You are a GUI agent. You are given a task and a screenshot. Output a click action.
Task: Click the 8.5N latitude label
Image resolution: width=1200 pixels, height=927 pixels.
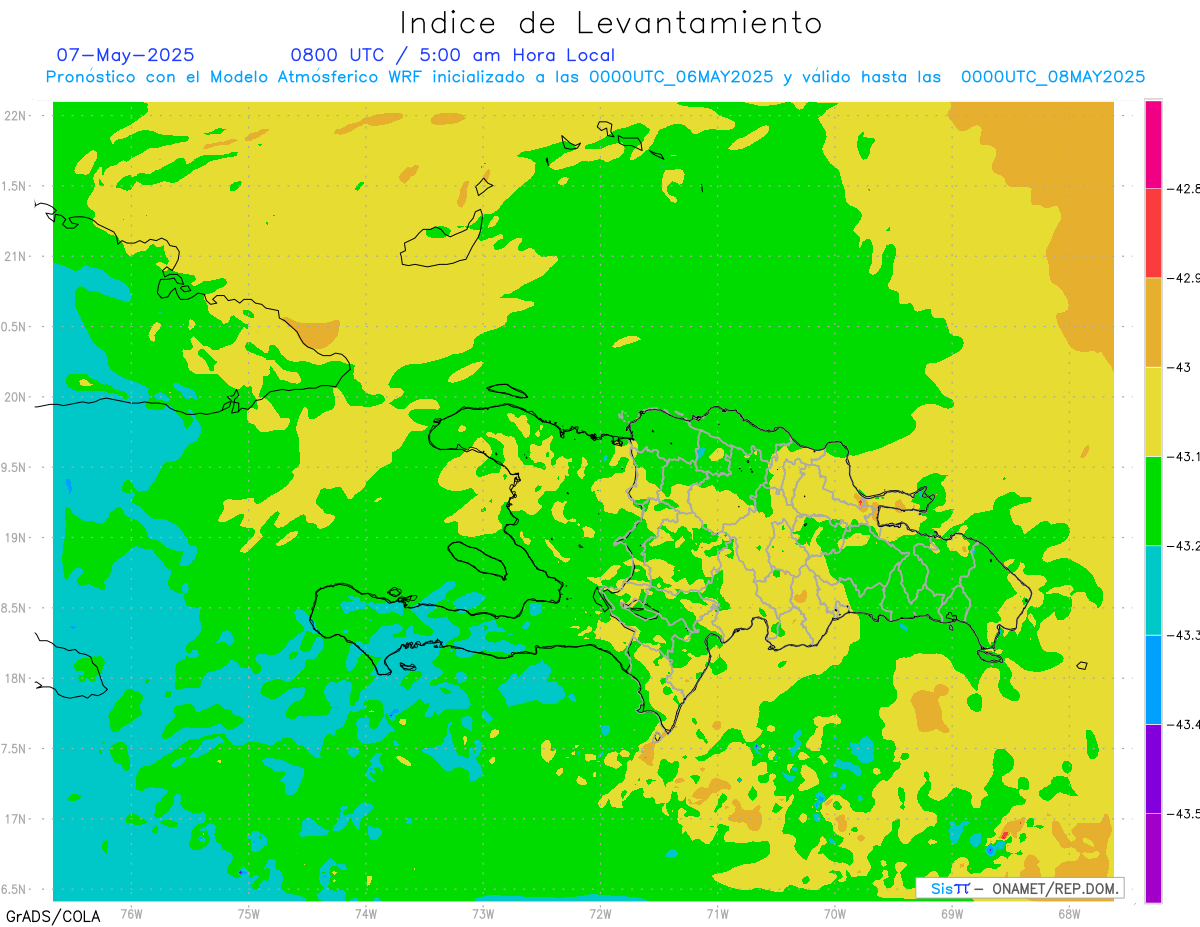click(14, 608)
